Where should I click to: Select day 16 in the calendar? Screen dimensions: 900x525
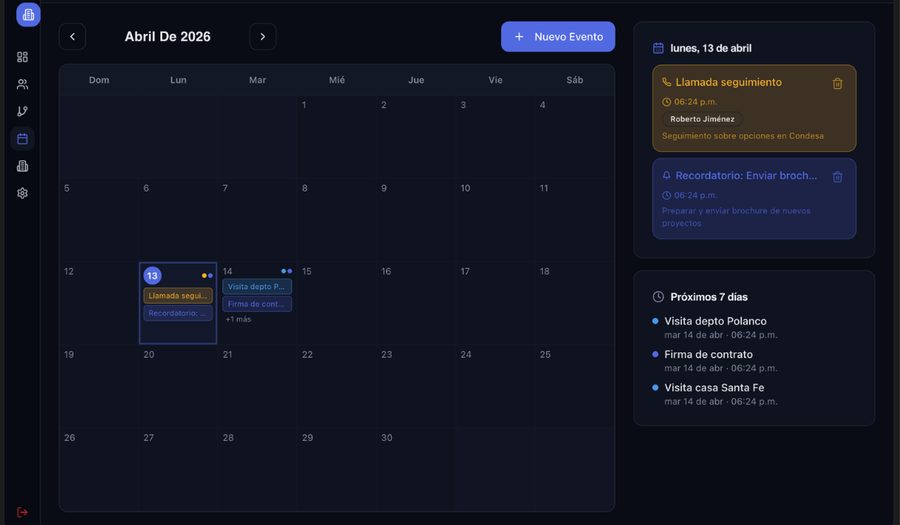(x=416, y=303)
